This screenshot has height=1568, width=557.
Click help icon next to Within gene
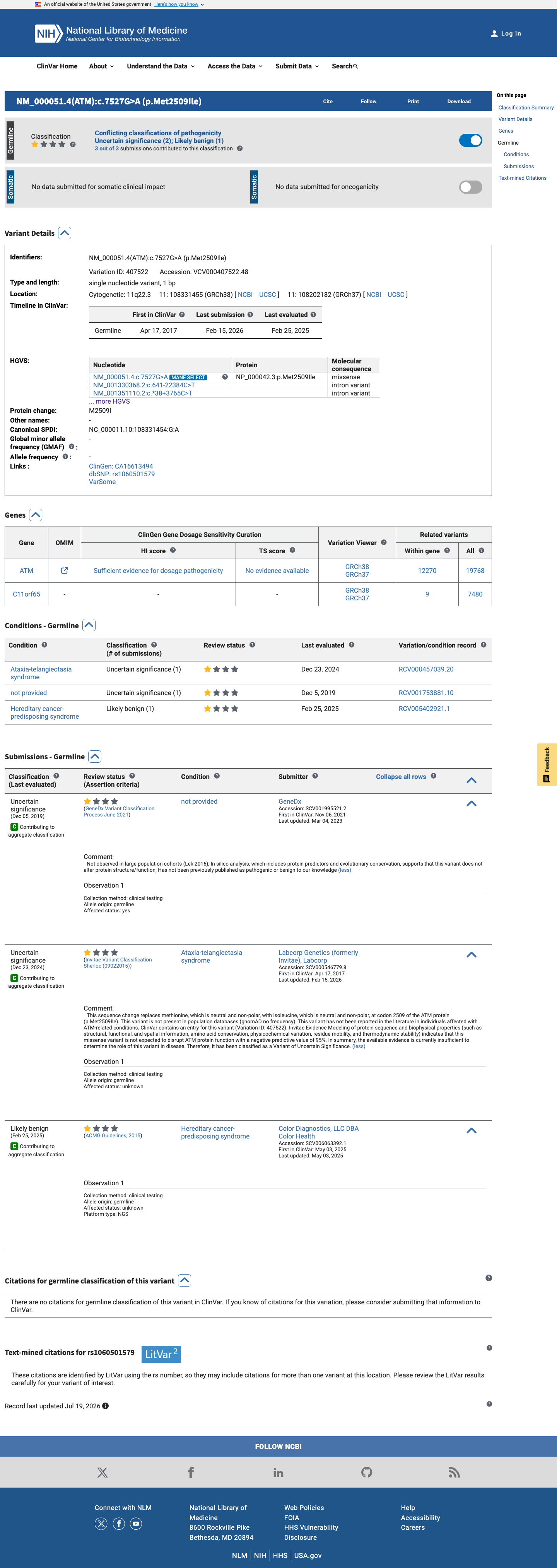coord(447,550)
